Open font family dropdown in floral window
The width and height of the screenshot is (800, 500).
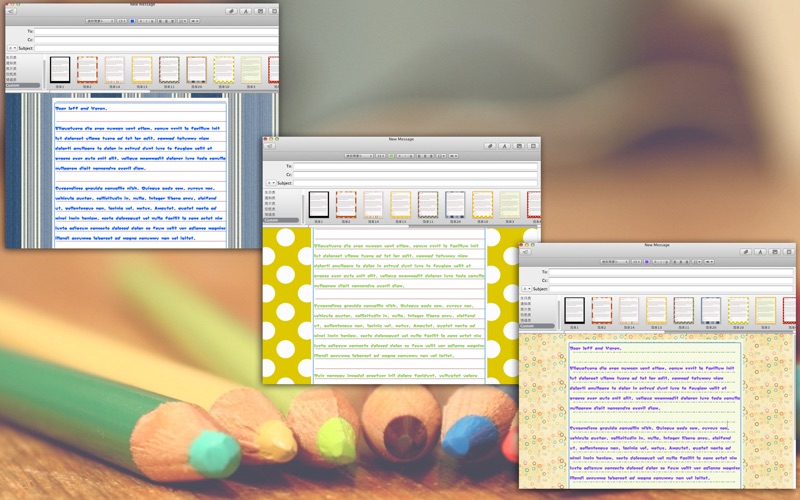click(614, 261)
